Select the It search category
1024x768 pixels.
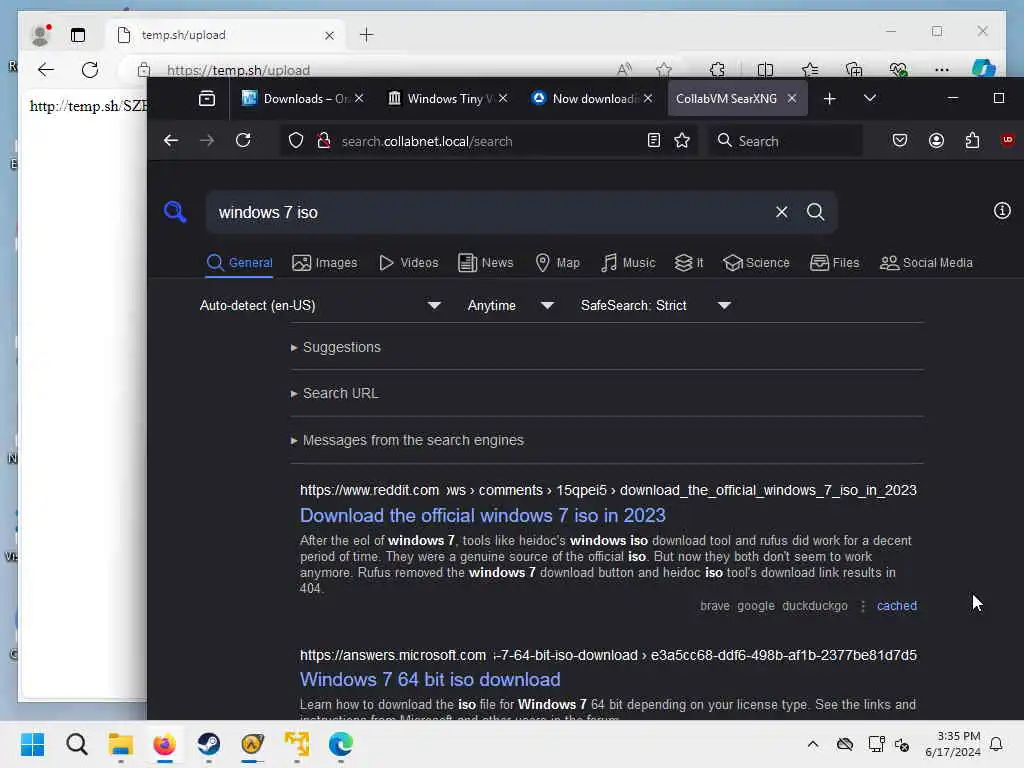[x=689, y=263]
